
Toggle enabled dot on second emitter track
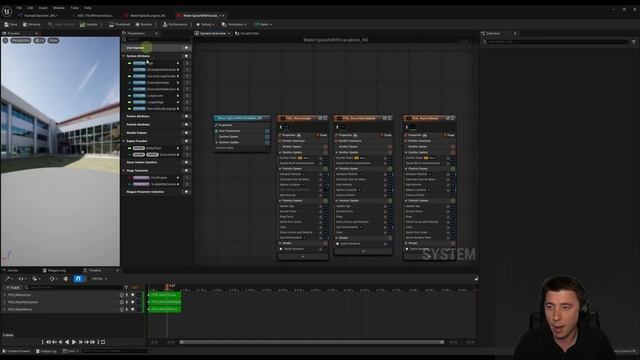coord(132,302)
